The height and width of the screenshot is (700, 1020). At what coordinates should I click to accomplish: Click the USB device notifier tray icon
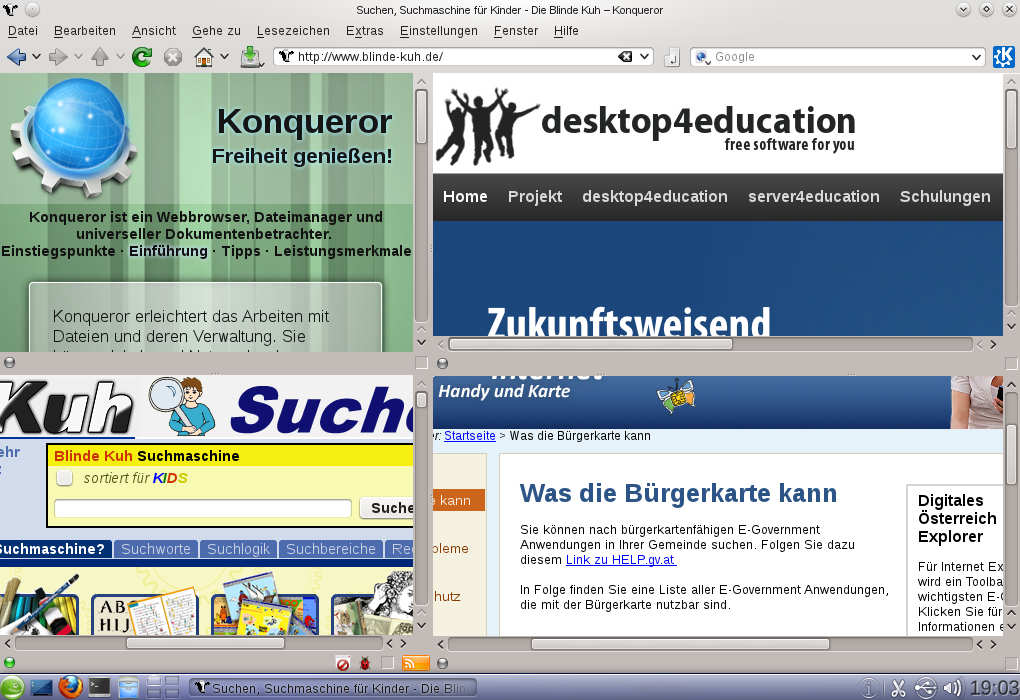[925, 688]
